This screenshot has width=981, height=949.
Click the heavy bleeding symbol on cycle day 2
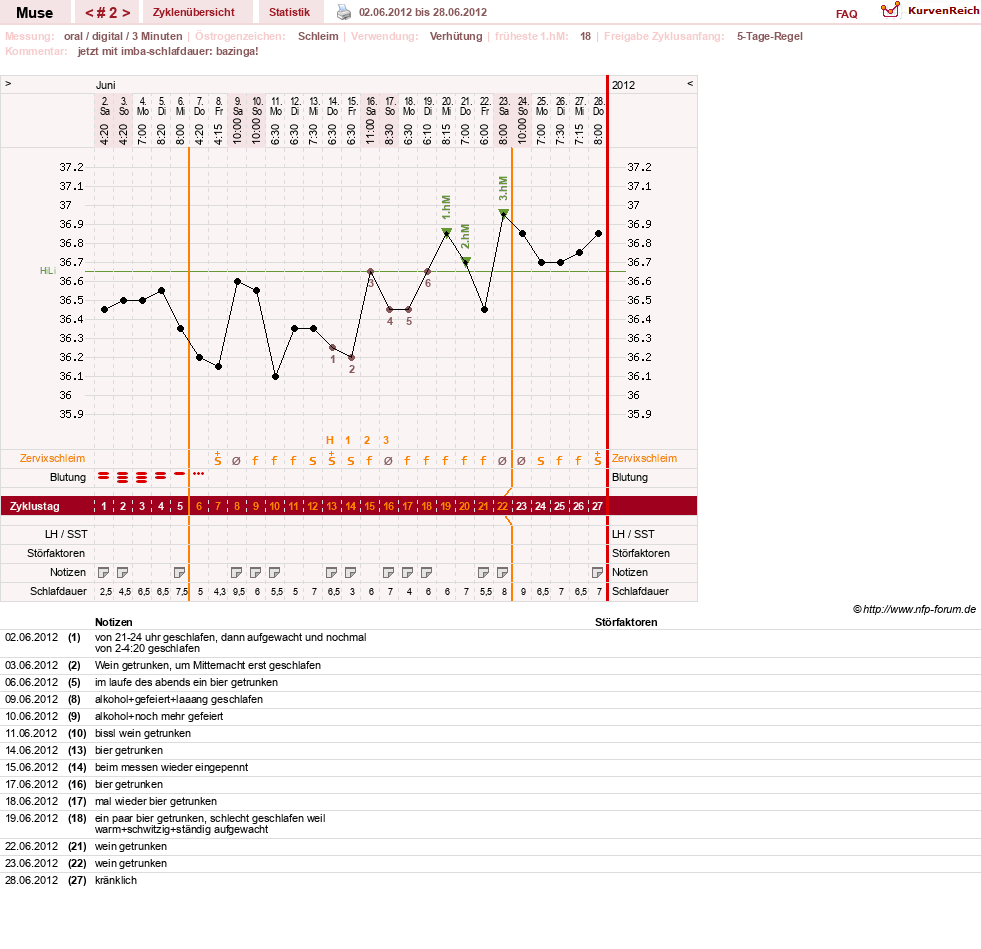tap(123, 477)
